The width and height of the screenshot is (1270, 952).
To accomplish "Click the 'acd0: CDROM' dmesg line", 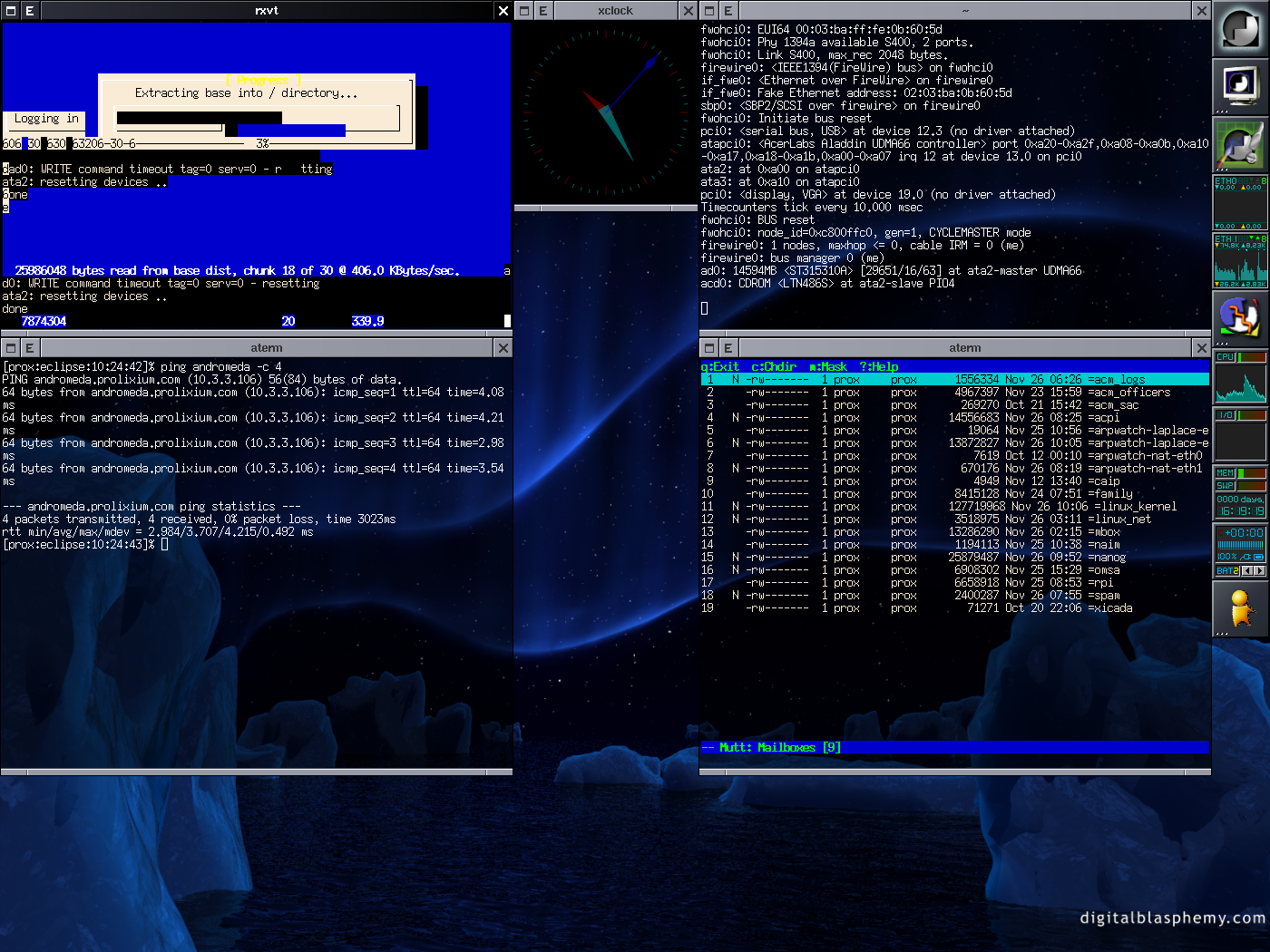I will 827,284.
